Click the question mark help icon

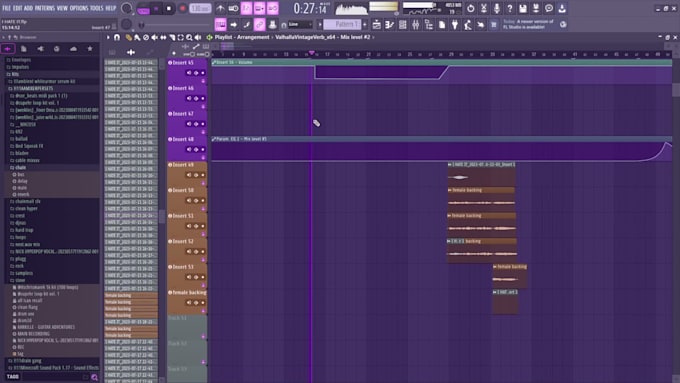510,8
